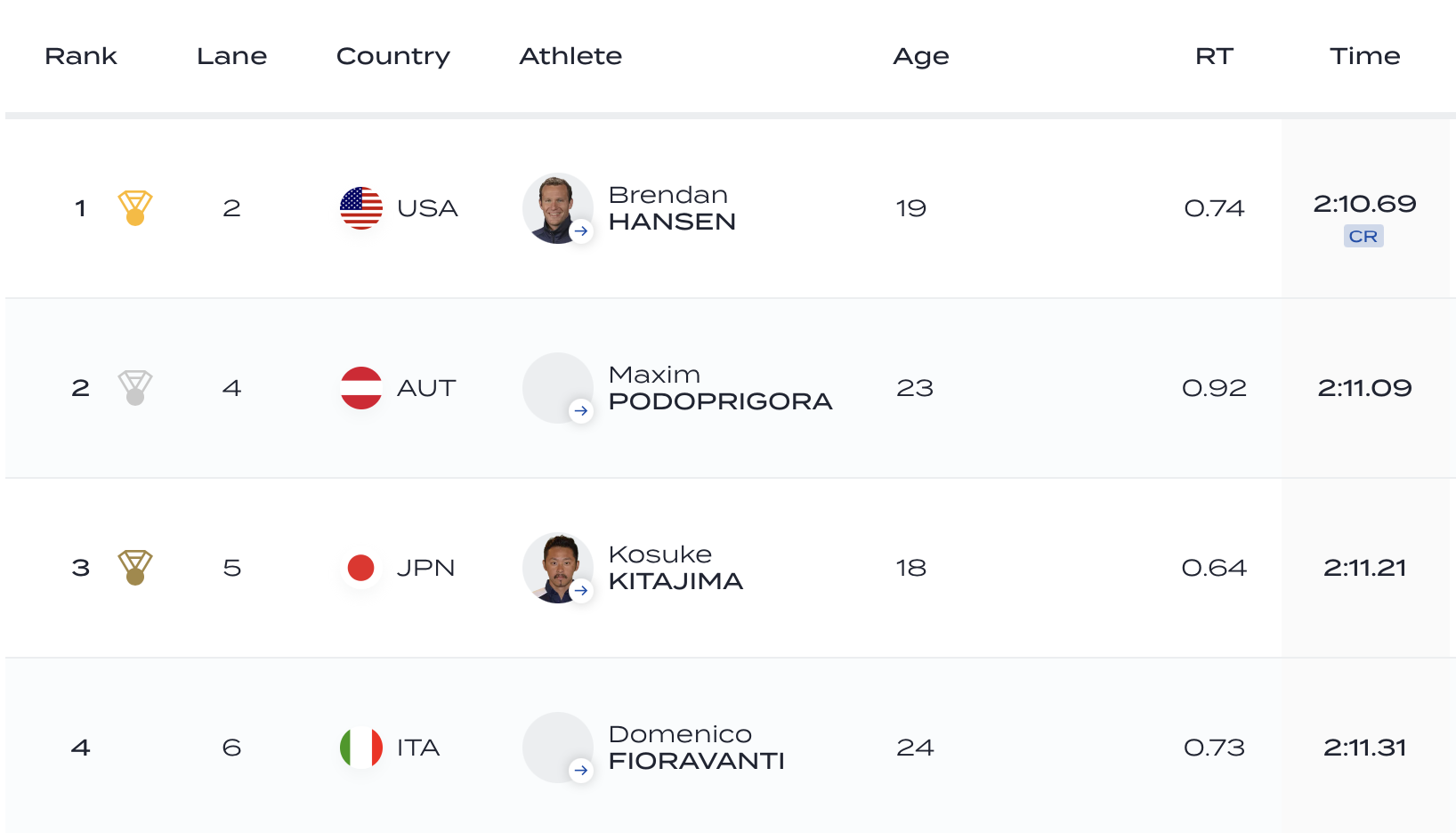Click the USA flag icon
The width and height of the screenshot is (1456, 833).
(361, 208)
